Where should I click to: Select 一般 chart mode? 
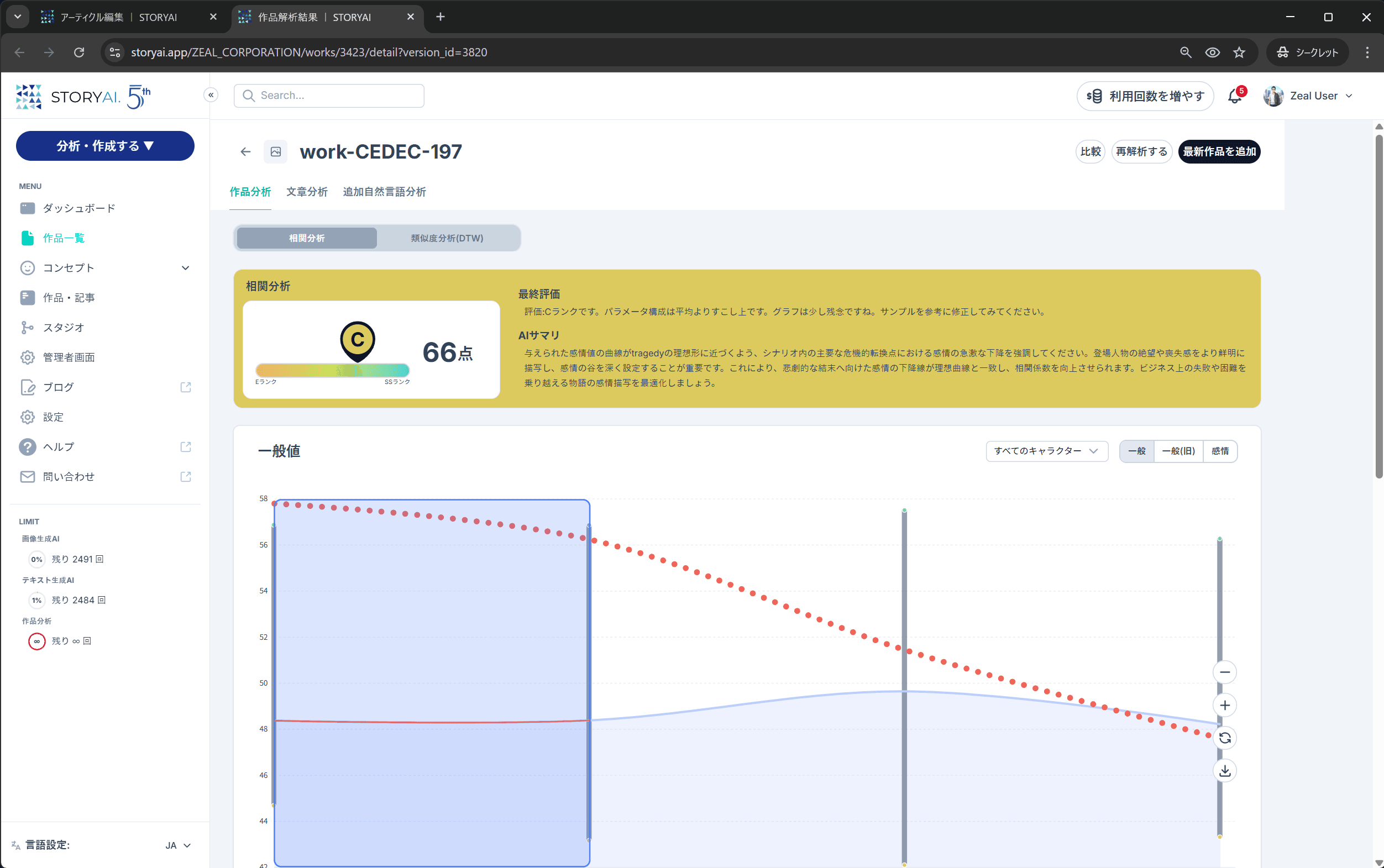[x=1136, y=451]
